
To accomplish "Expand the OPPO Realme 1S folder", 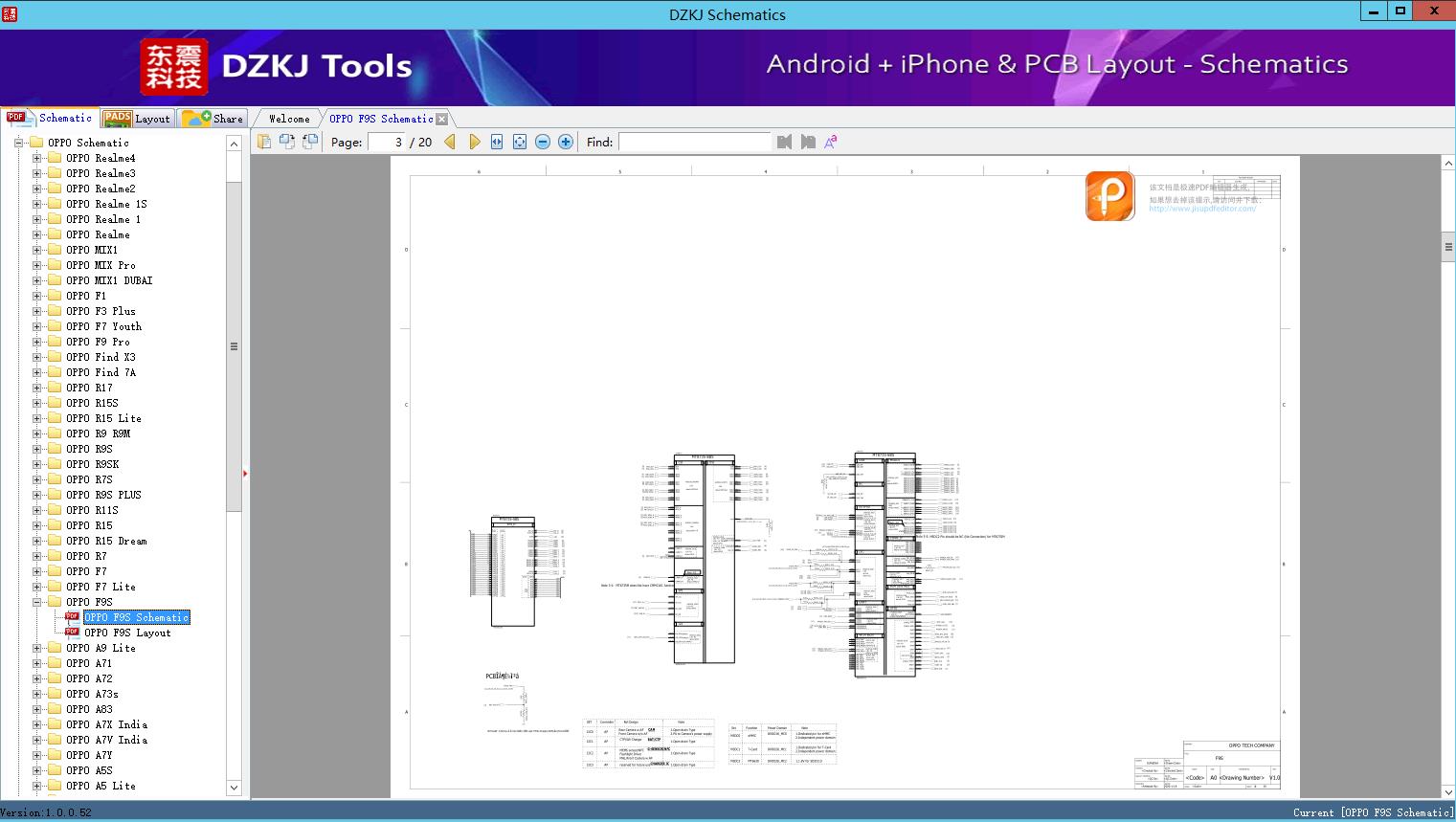I will click(x=36, y=204).
